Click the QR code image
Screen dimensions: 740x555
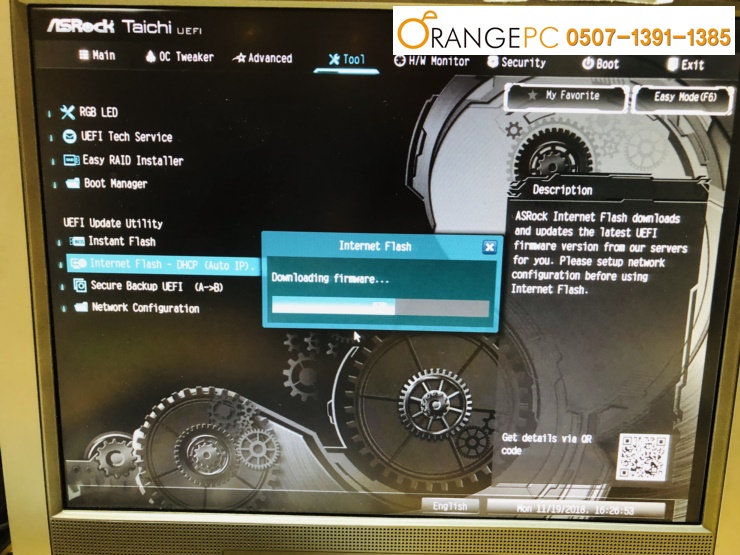point(643,457)
